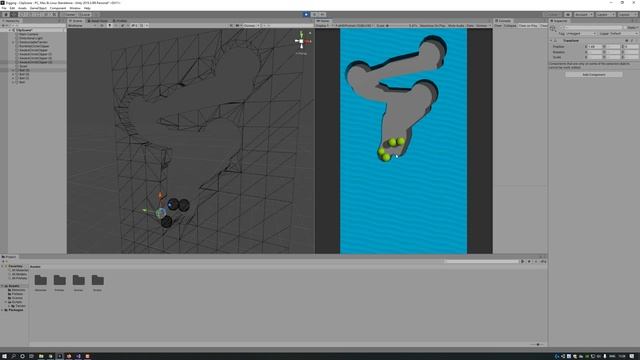Click the Step button
Screen dimensions: 640x360
(322, 15)
